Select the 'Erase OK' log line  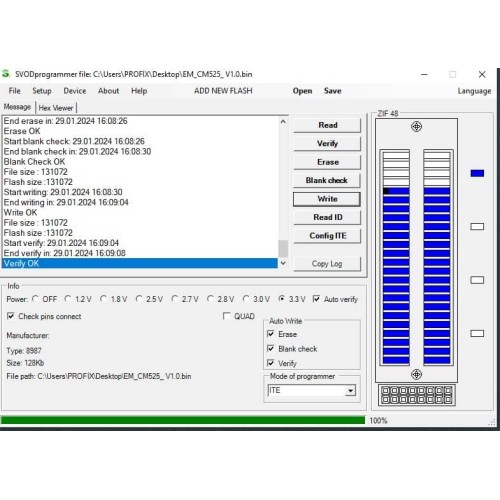[x=140, y=131]
